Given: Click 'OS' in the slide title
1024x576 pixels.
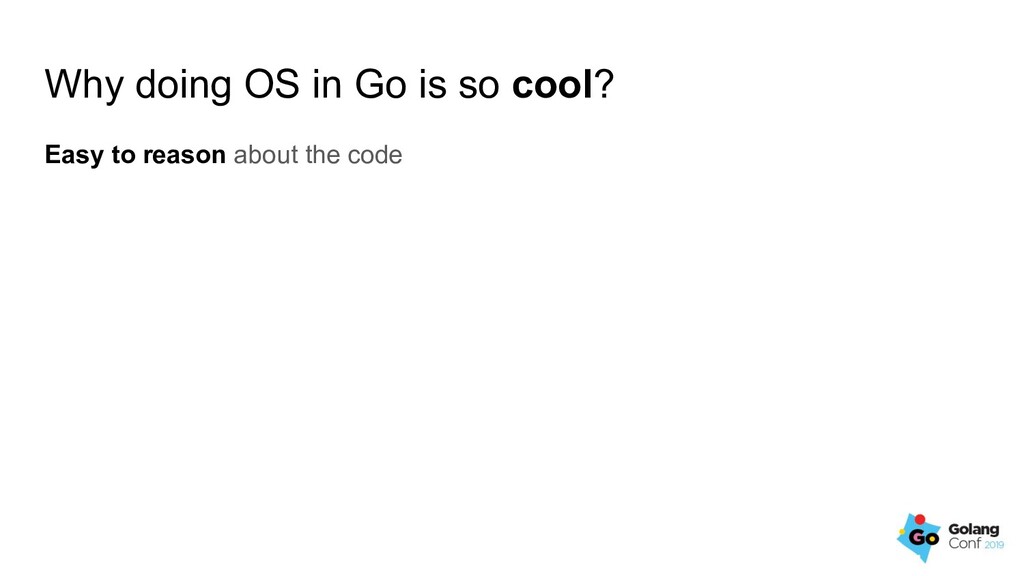Looking at the screenshot, I should tap(272, 84).
